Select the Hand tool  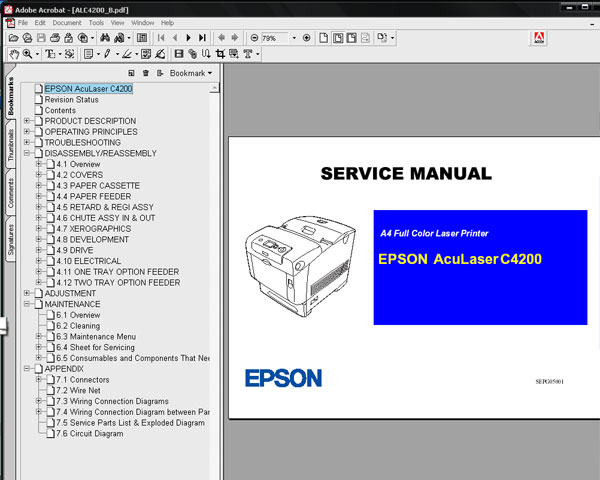point(14,54)
